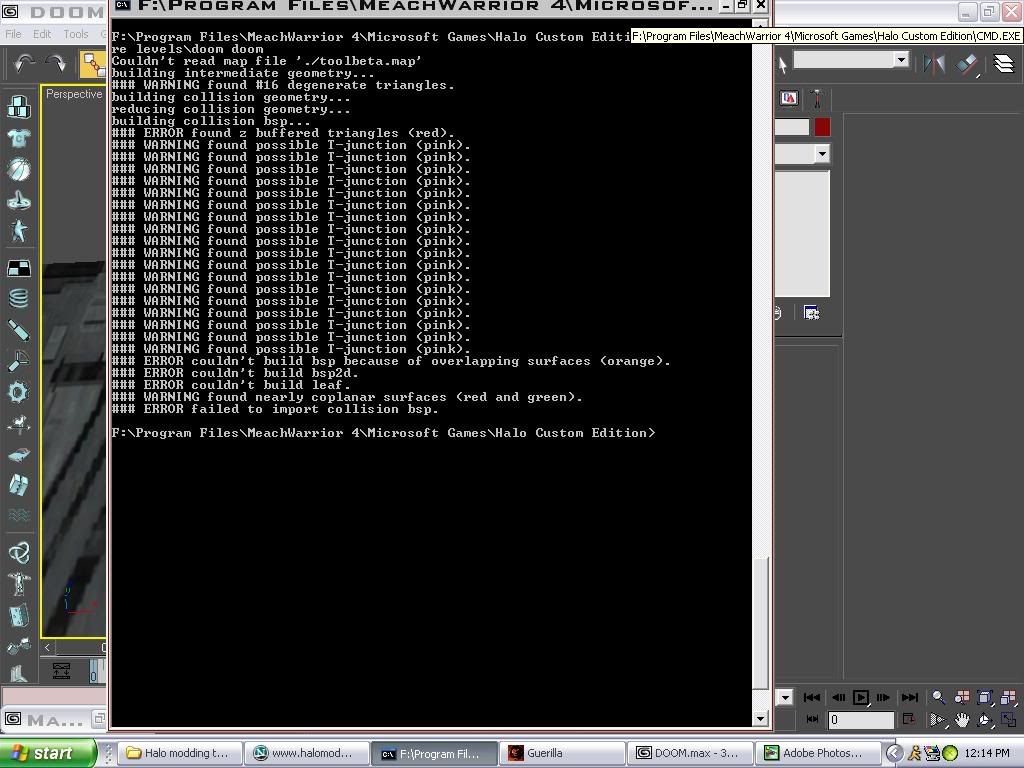Viewport: 1024px width, 768px height.
Task: Go to the start frame
Action: [812, 697]
